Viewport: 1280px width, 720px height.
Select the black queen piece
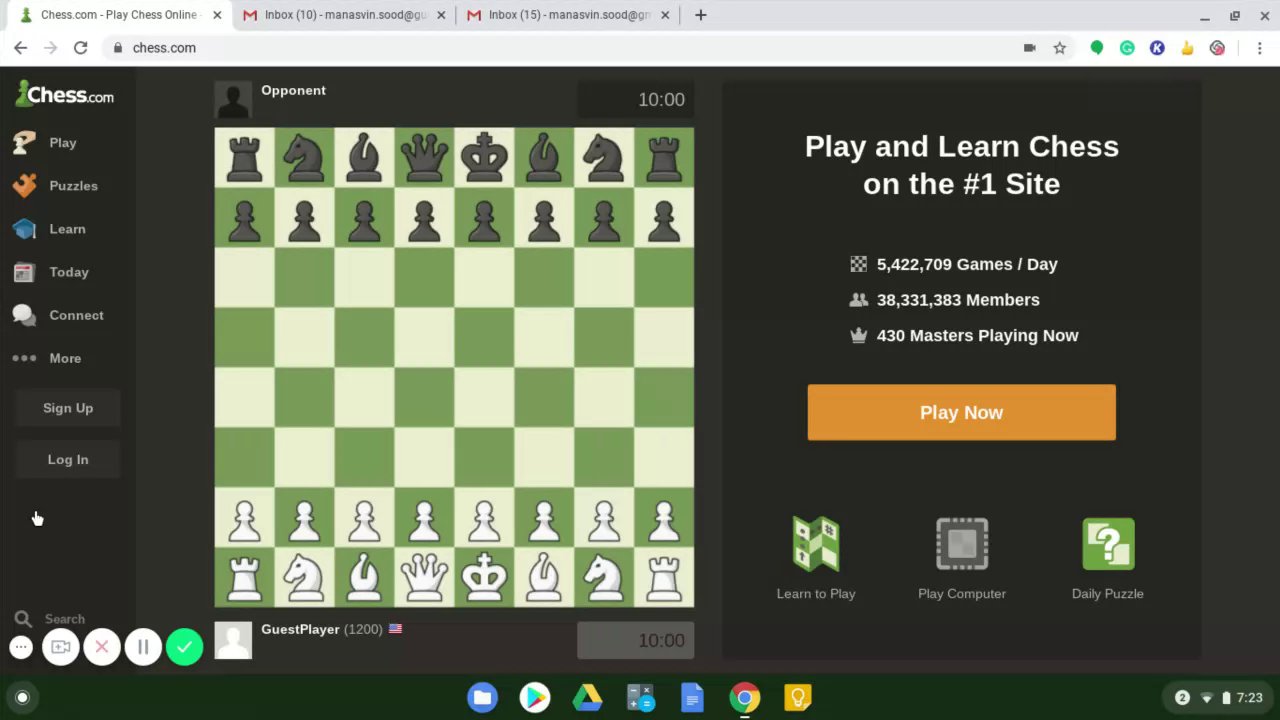(x=424, y=158)
